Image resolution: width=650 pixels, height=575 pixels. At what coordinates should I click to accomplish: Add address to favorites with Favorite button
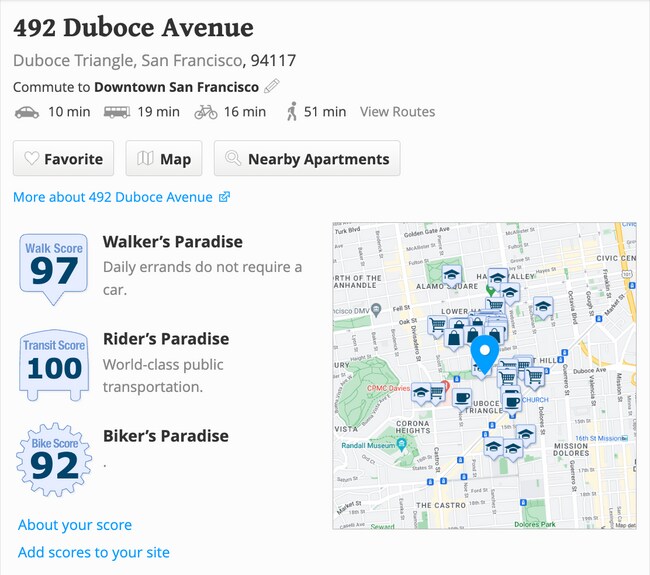[x=63, y=158]
